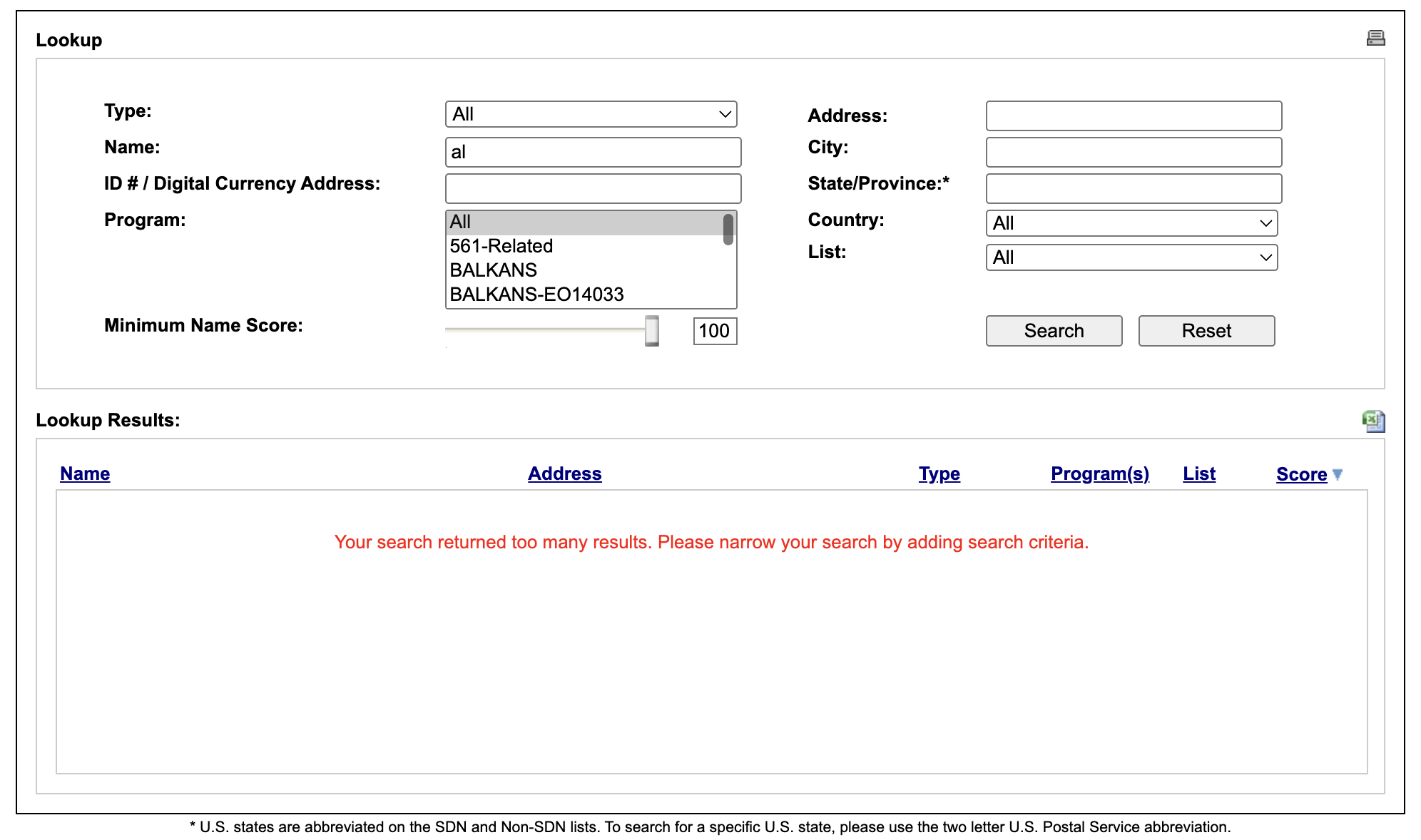Click the Search button
Viewport: 1421px width, 840px height.
pyautogui.click(x=1054, y=331)
